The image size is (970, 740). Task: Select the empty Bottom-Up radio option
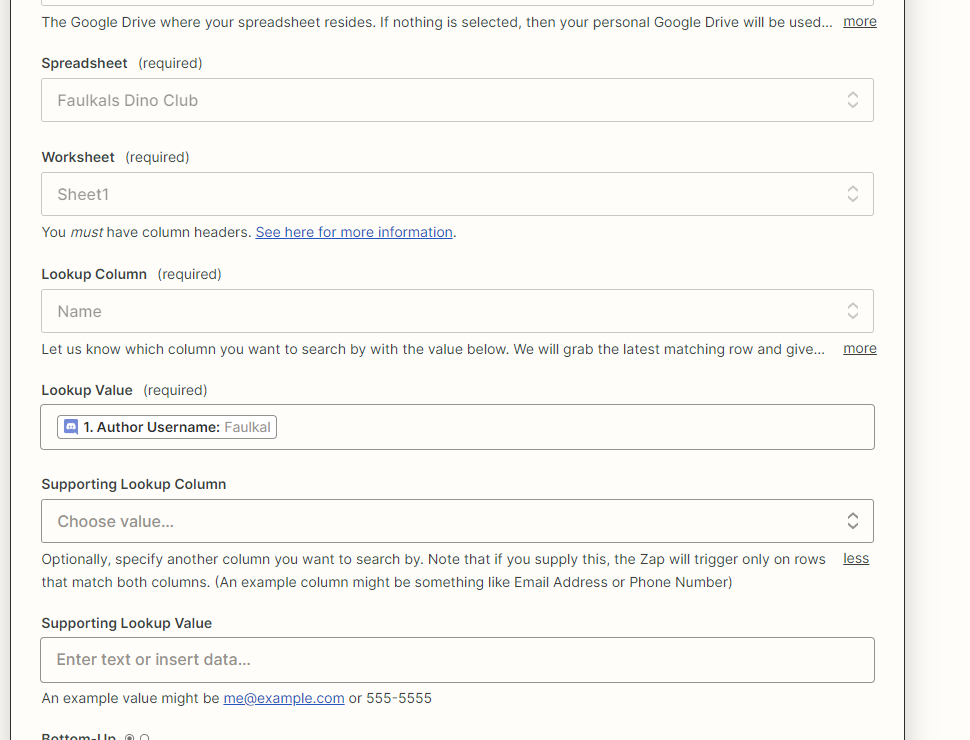tap(145, 737)
